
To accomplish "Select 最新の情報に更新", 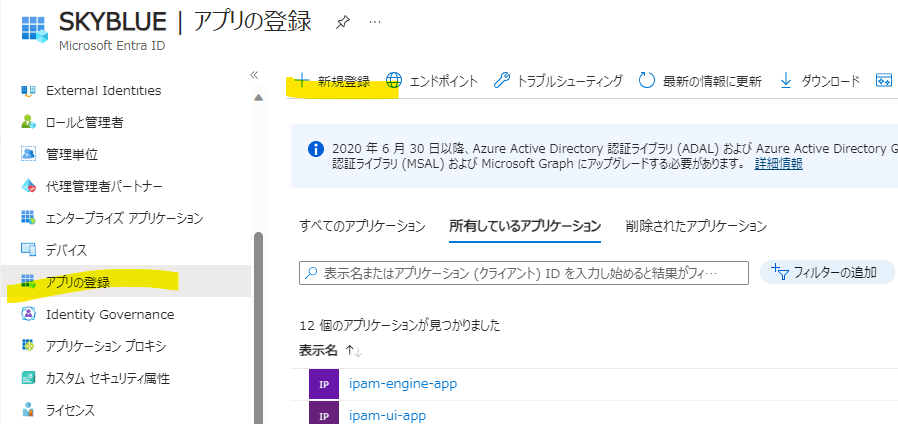I will click(x=712, y=81).
